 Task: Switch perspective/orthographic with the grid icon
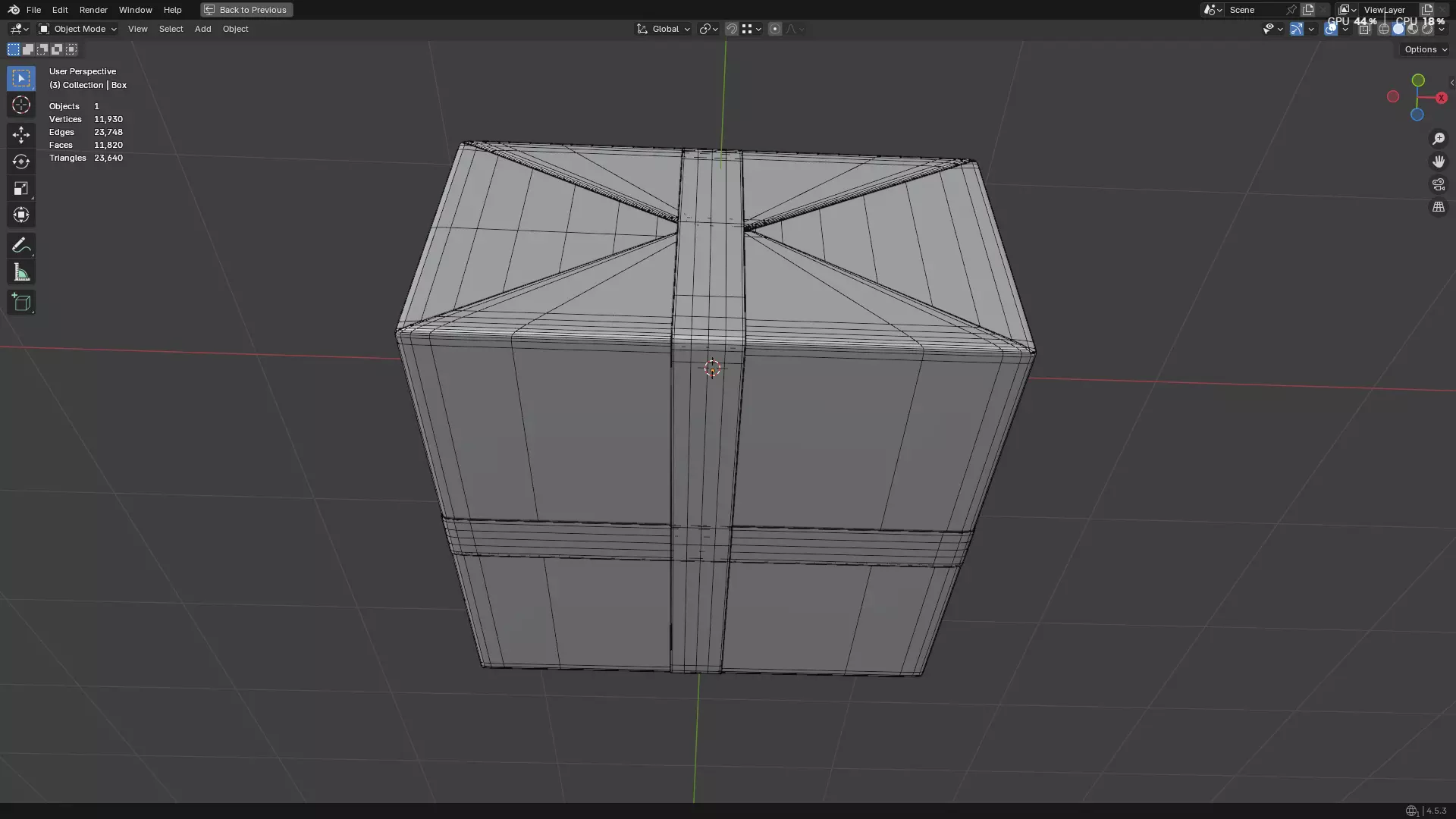(1439, 207)
